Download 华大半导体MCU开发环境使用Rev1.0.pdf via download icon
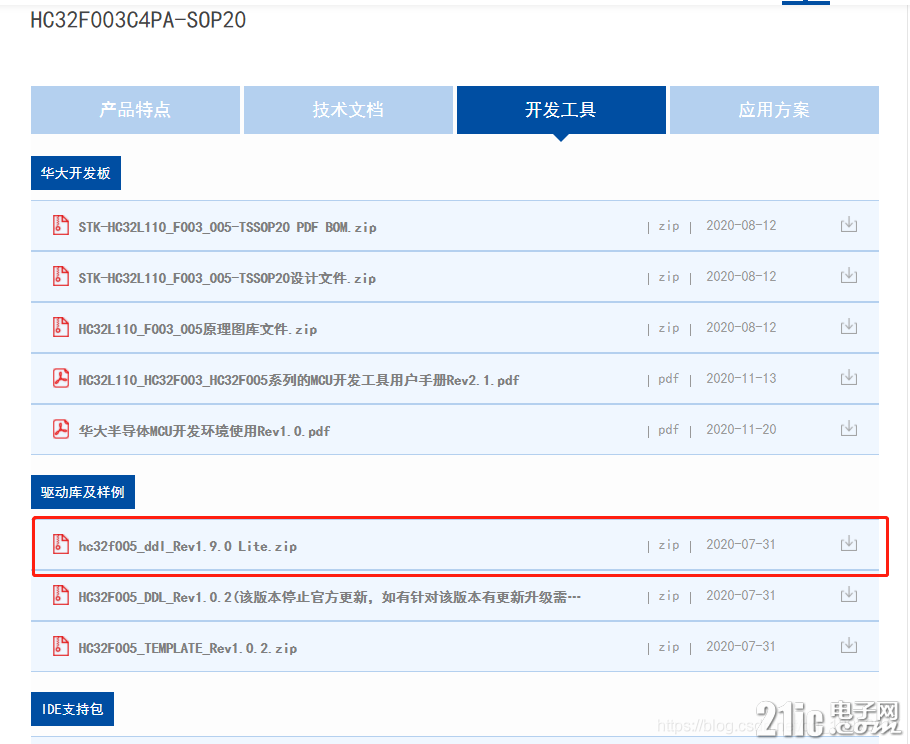 [848, 428]
